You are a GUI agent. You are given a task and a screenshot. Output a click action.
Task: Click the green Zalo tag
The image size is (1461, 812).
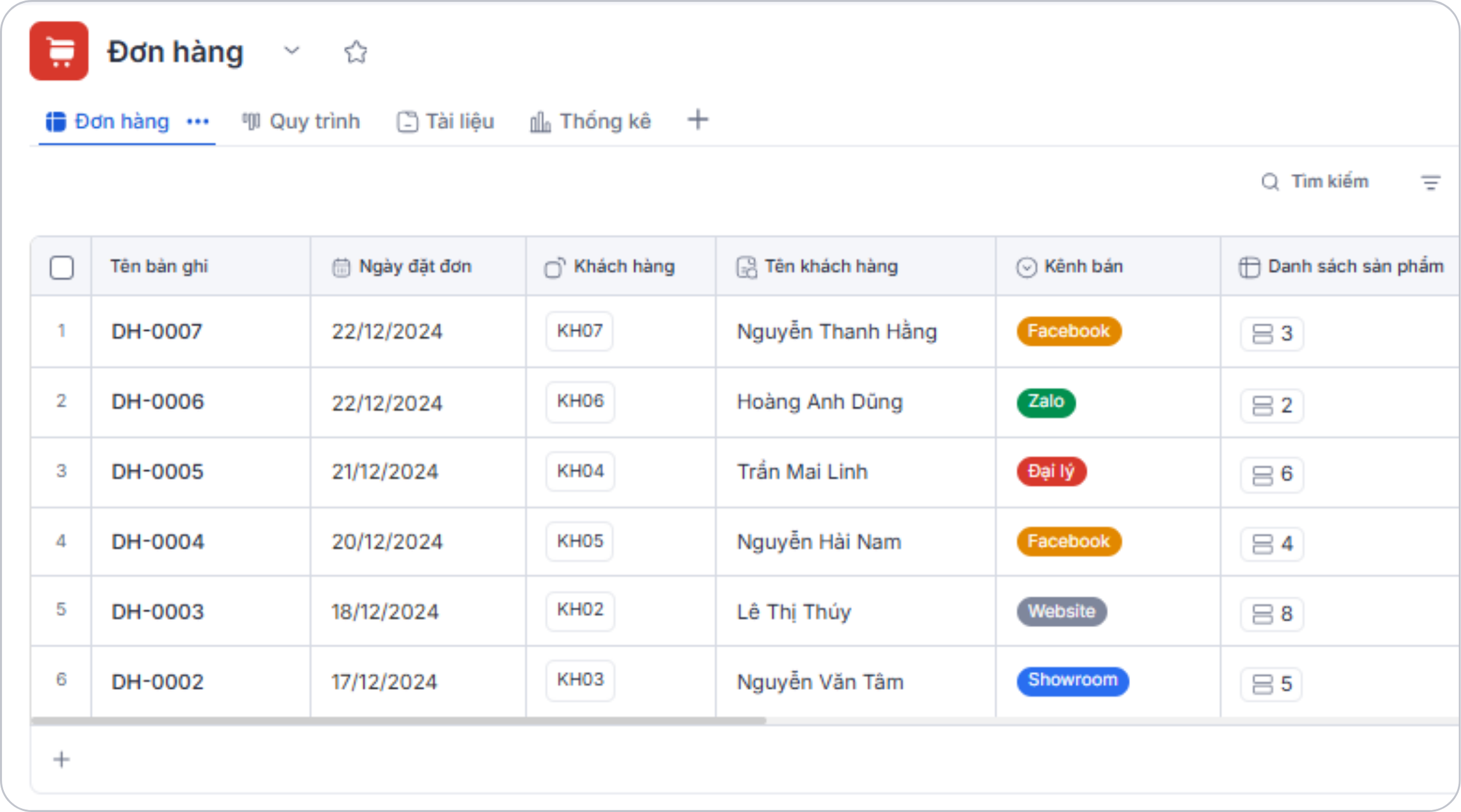(1046, 402)
